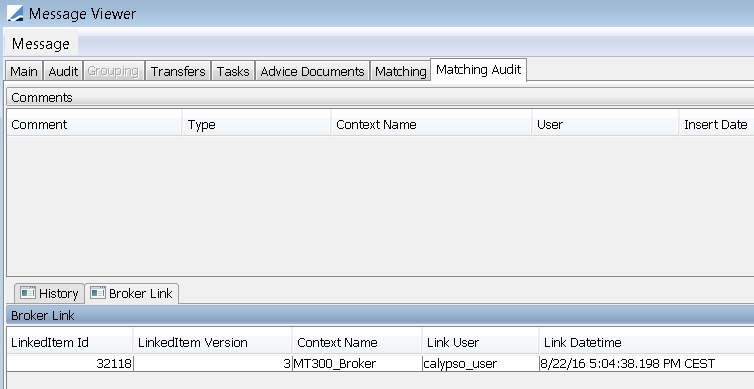Open the Matching tab

pyautogui.click(x=401, y=71)
